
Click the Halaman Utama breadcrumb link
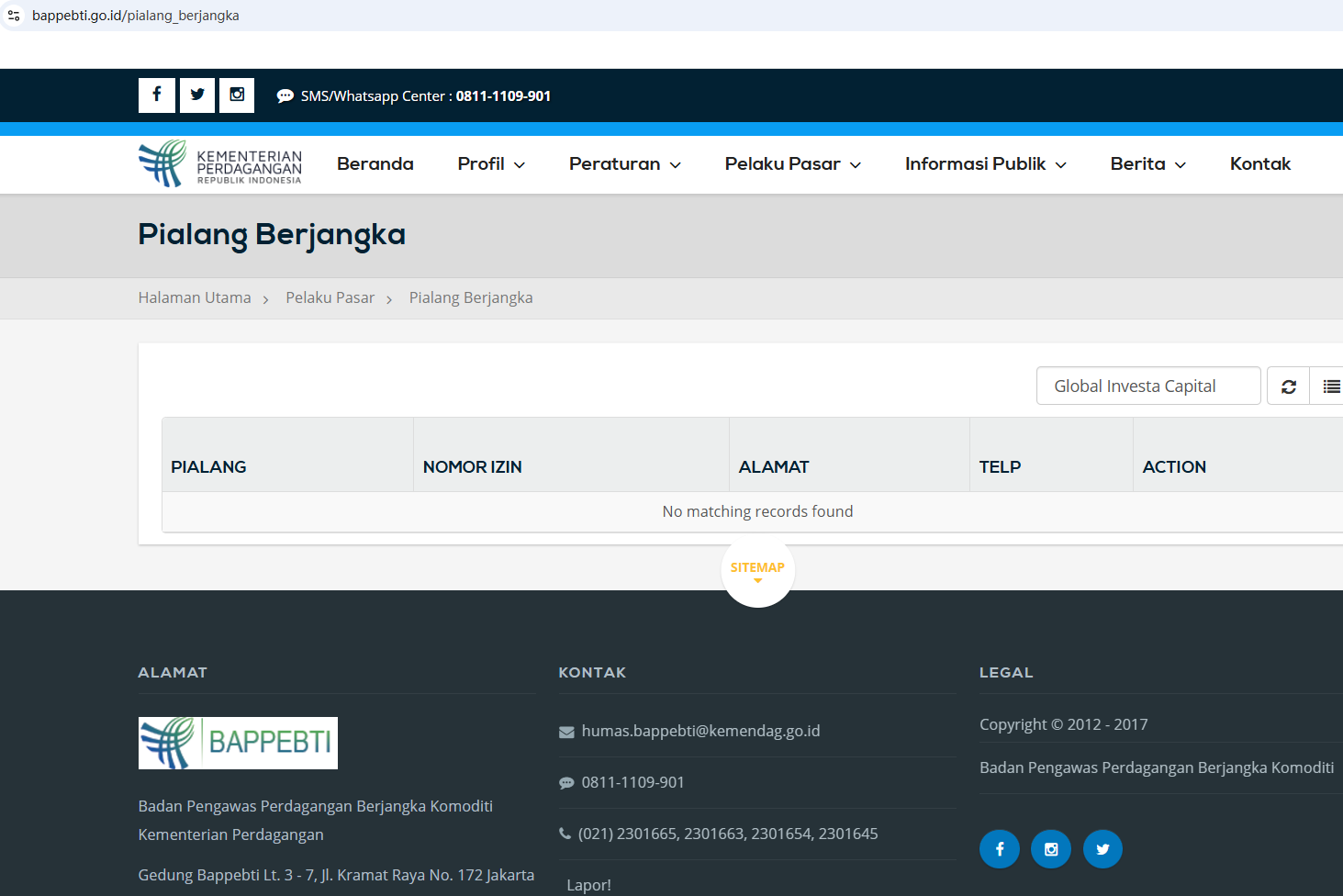tap(195, 298)
